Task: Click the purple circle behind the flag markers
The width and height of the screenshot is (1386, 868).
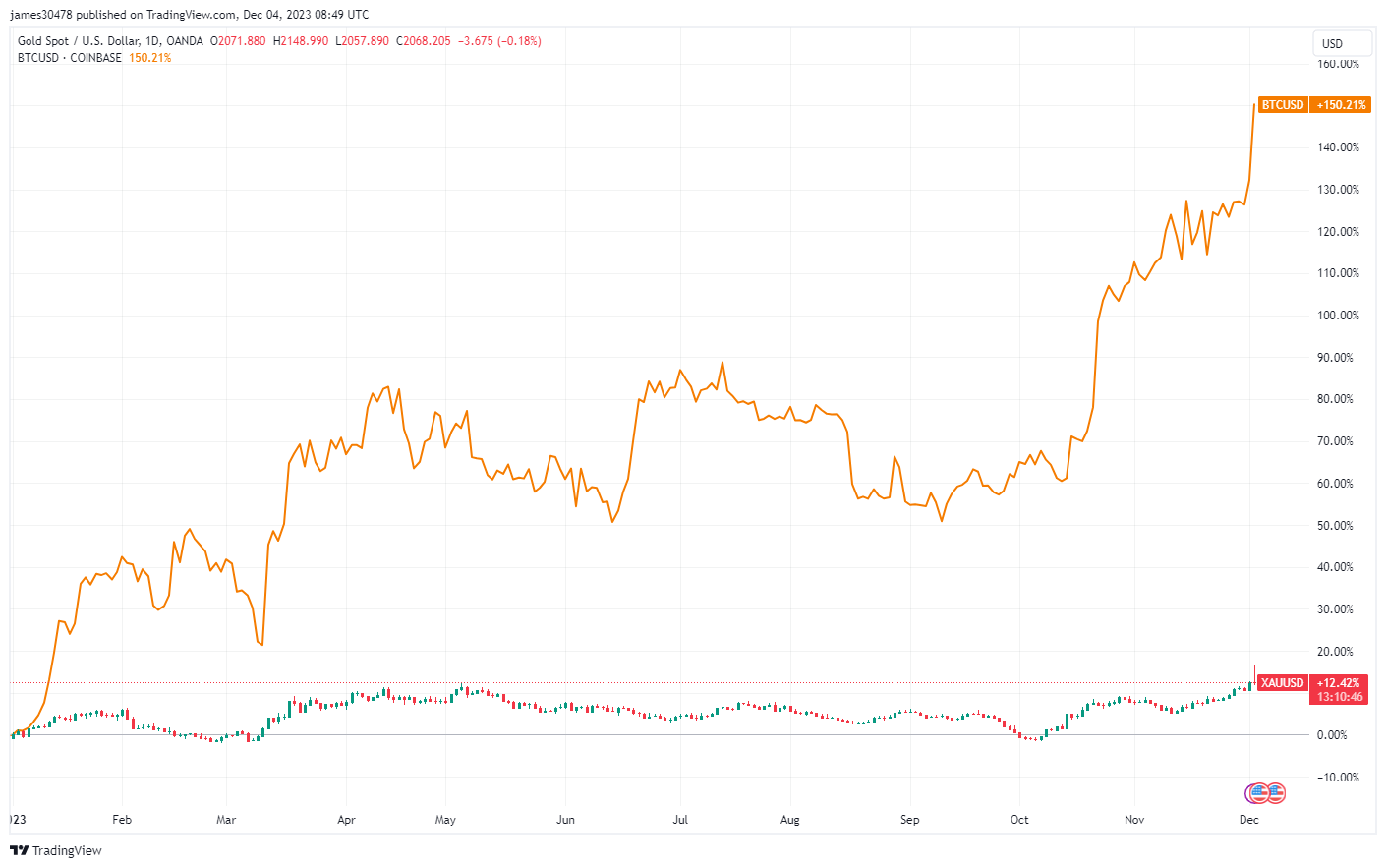Action: pyautogui.click(x=1246, y=792)
